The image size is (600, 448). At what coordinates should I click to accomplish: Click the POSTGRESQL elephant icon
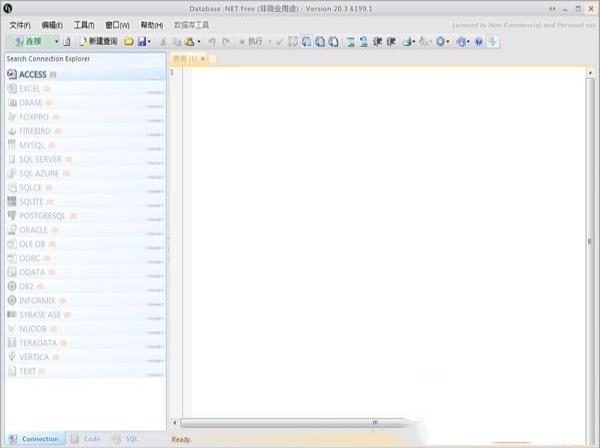coord(12,215)
